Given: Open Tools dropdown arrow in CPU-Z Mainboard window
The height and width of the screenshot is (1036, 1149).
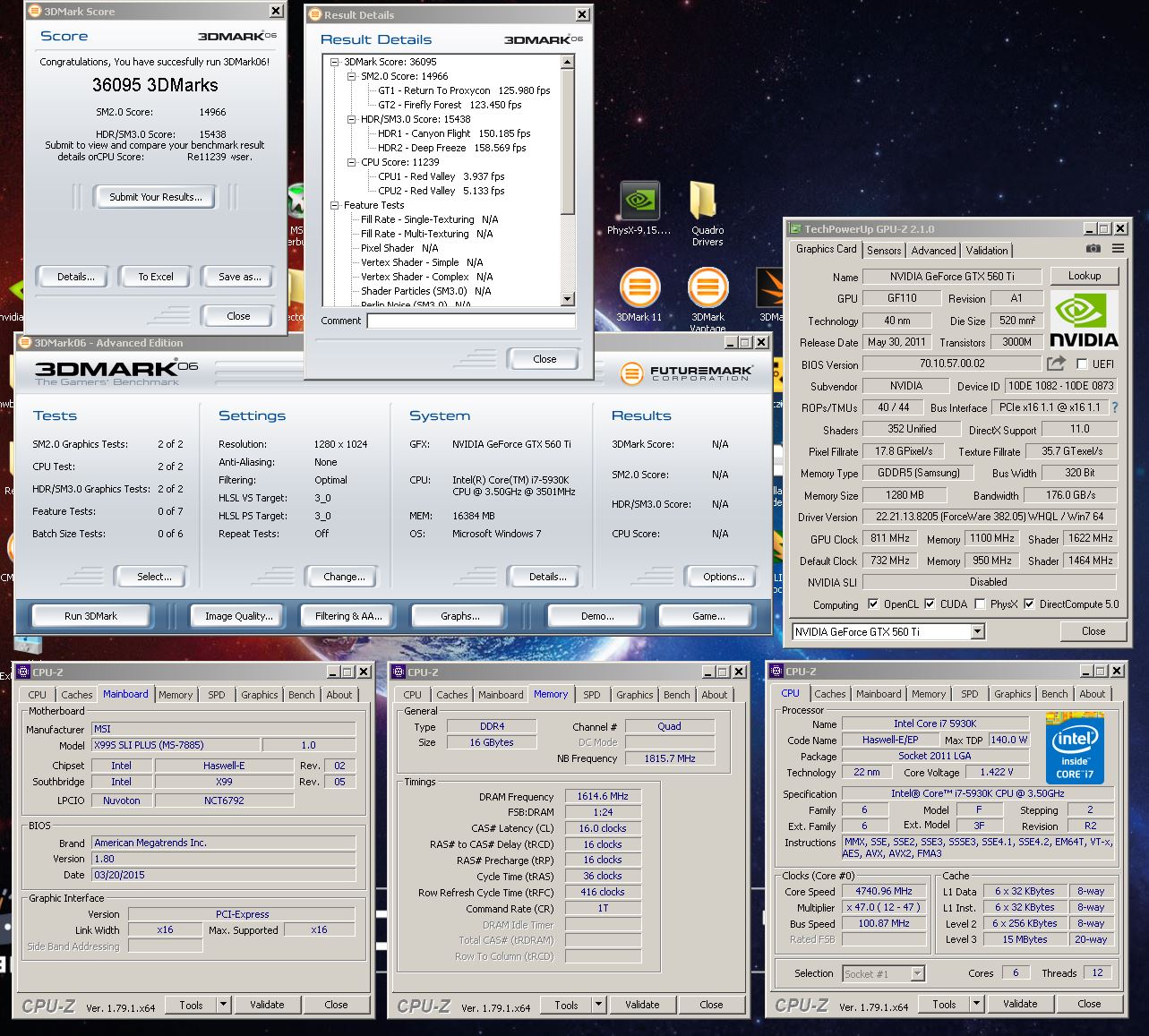Looking at the screenshot, I should [x=223, y=1005].
